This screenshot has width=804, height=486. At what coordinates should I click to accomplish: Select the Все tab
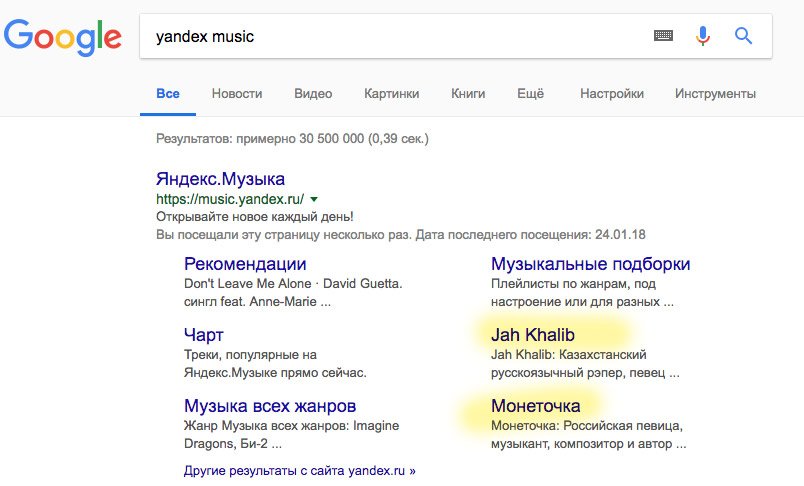click(168, 94)
